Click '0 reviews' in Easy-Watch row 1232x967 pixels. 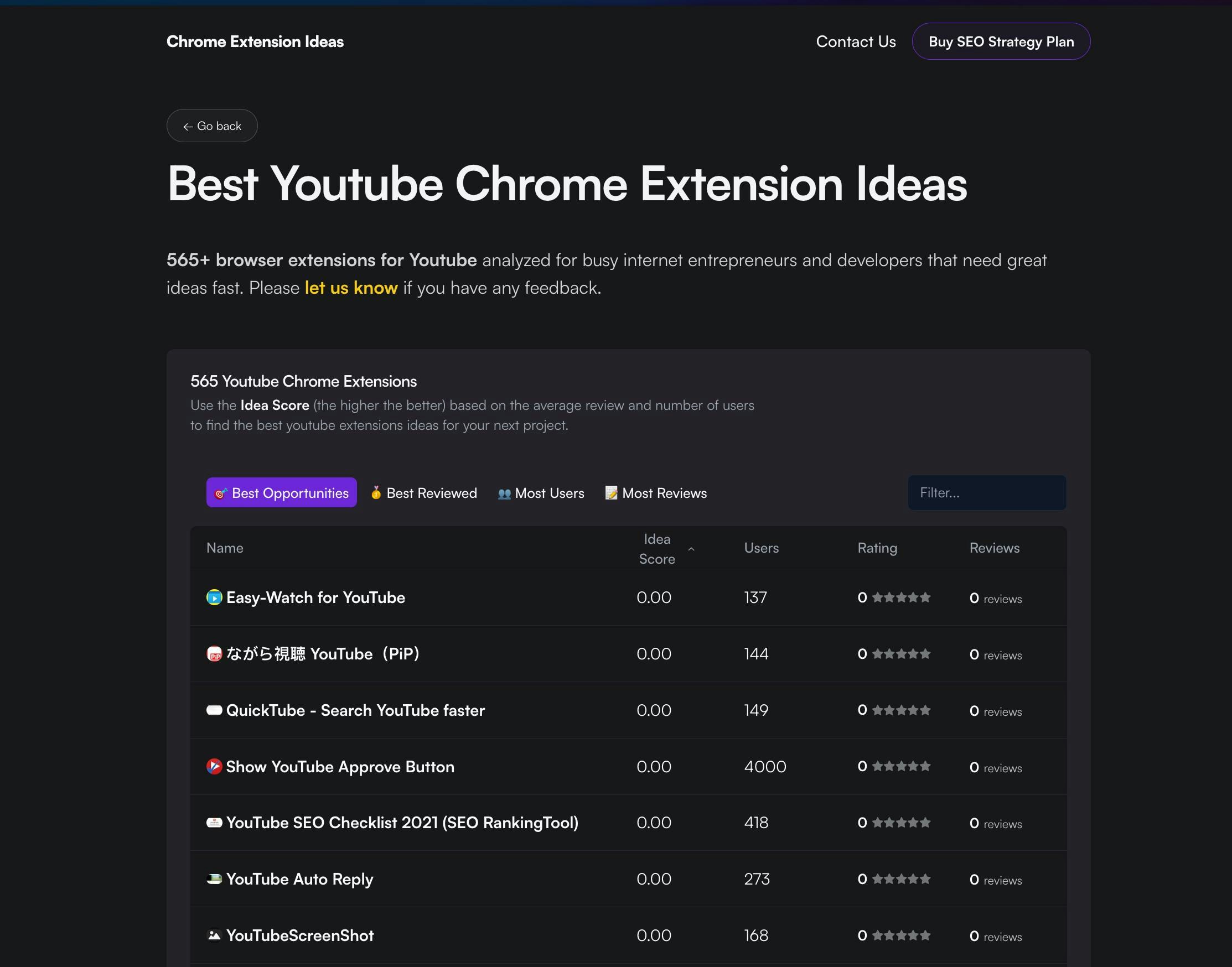995,598
